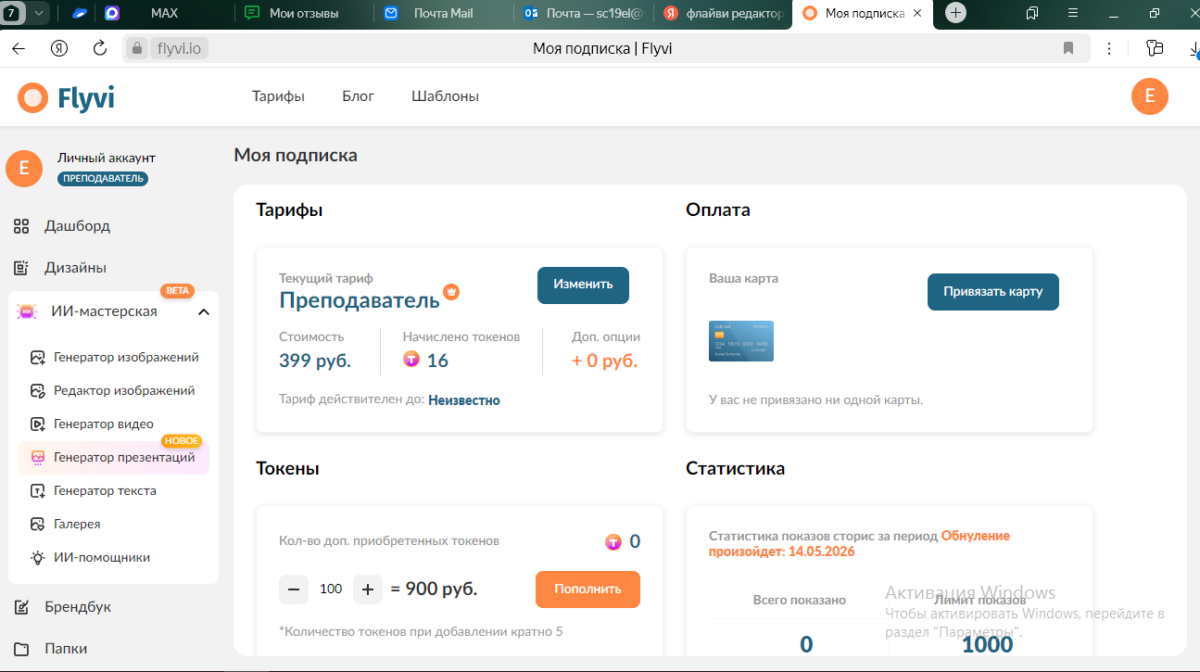Bookmark this page
This screenshot has width=1200, height=672.
pyautogui.click(x=1068, y=48)
